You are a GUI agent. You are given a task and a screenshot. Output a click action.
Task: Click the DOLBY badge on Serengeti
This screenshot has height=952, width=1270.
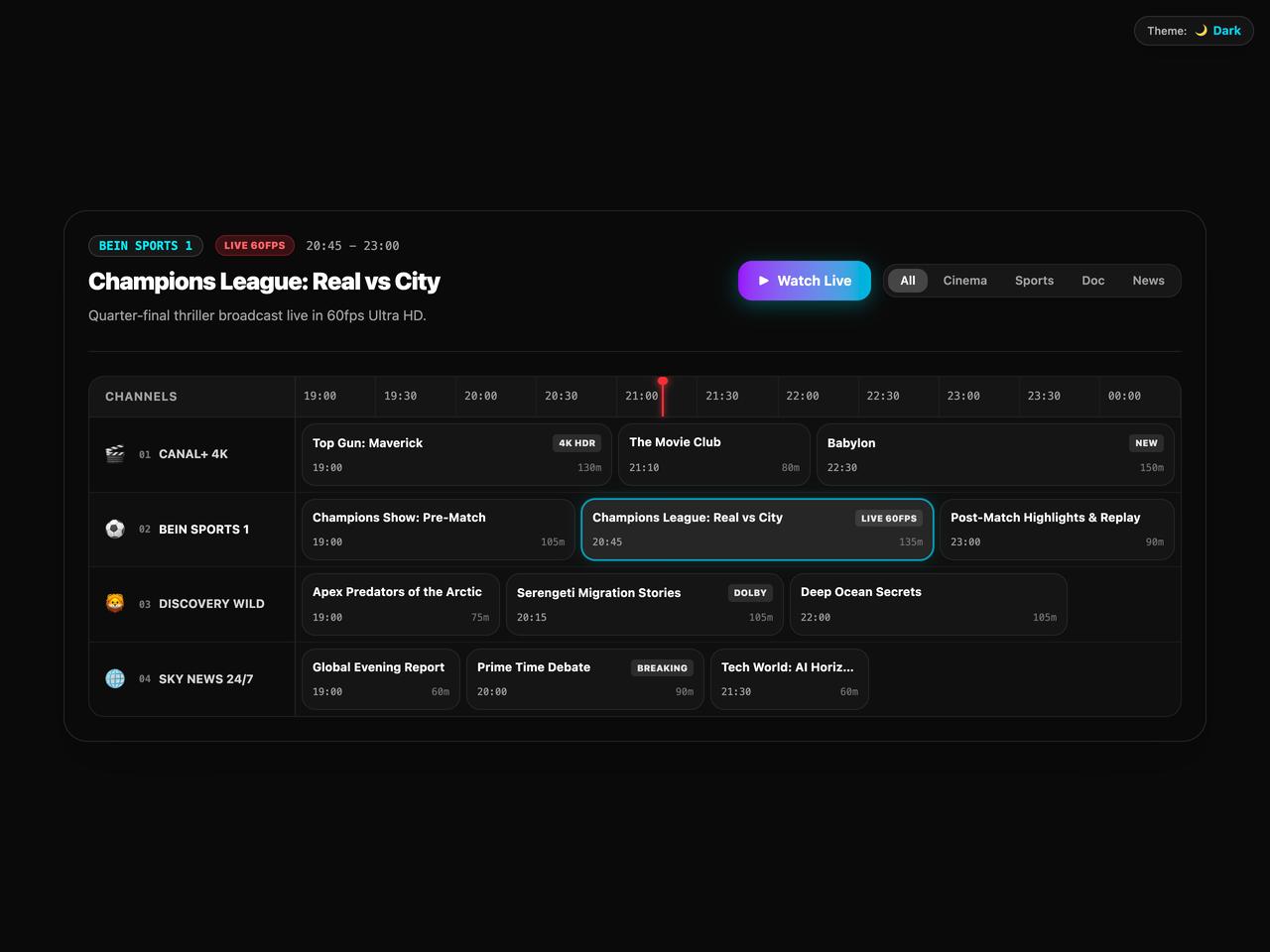tap(750, 593)
